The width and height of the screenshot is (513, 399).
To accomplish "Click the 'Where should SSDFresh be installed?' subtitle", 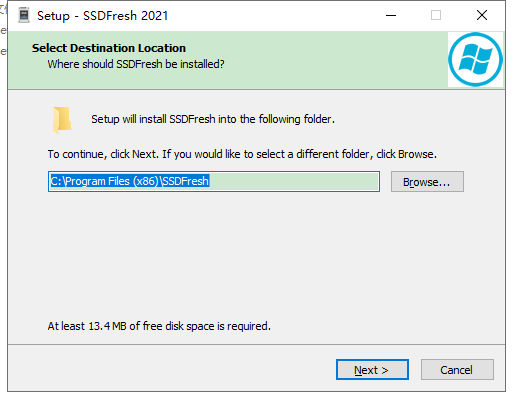I will point(136,64).
